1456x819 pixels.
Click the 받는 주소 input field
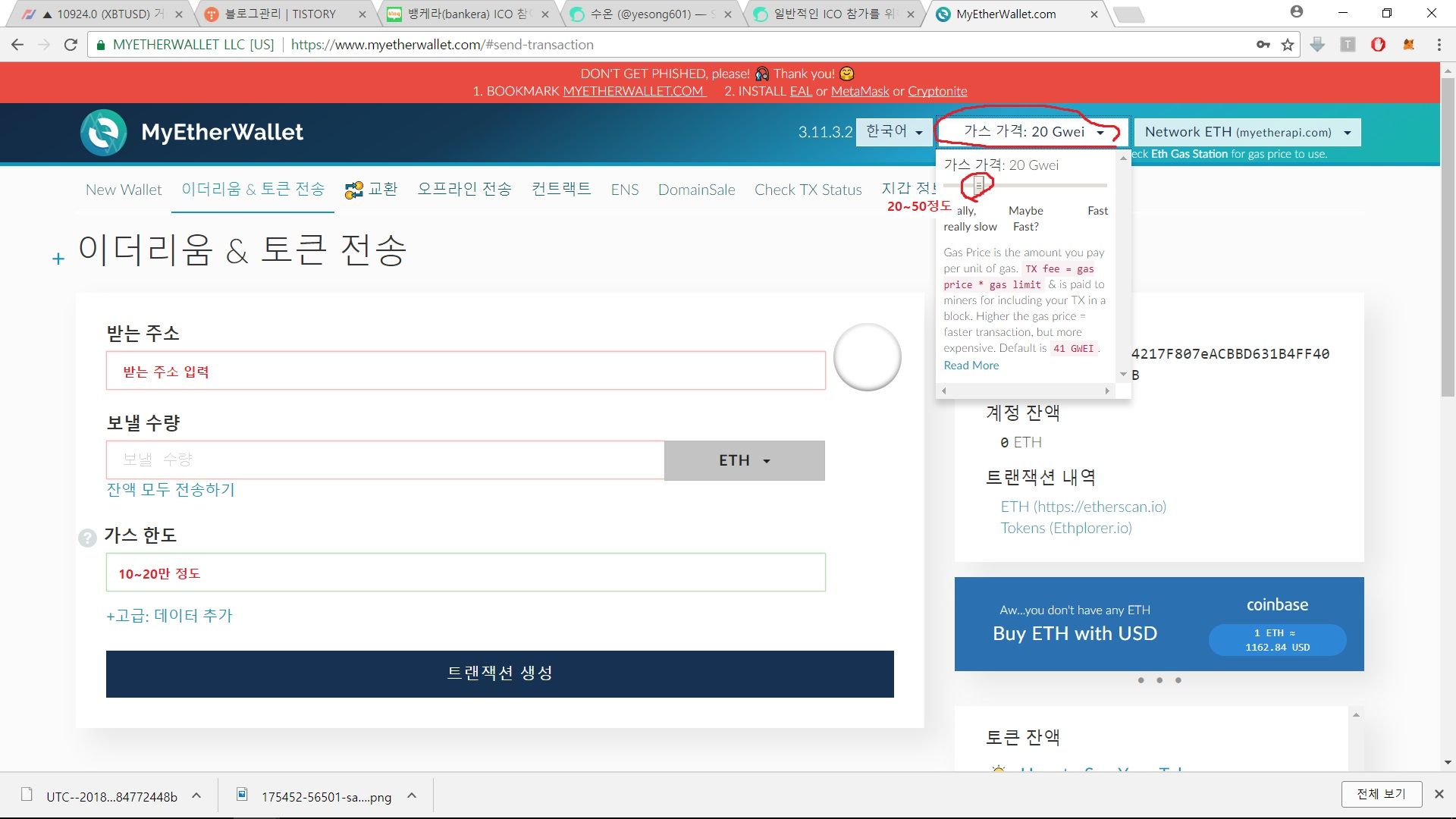click(466, 371)
